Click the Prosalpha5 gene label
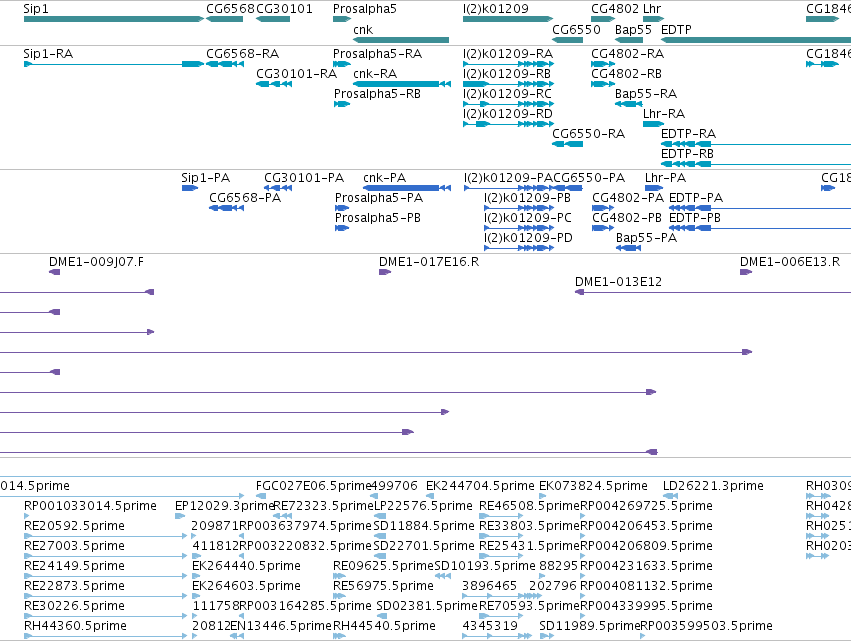Screen dimensions: 851x641 (365, 9)
